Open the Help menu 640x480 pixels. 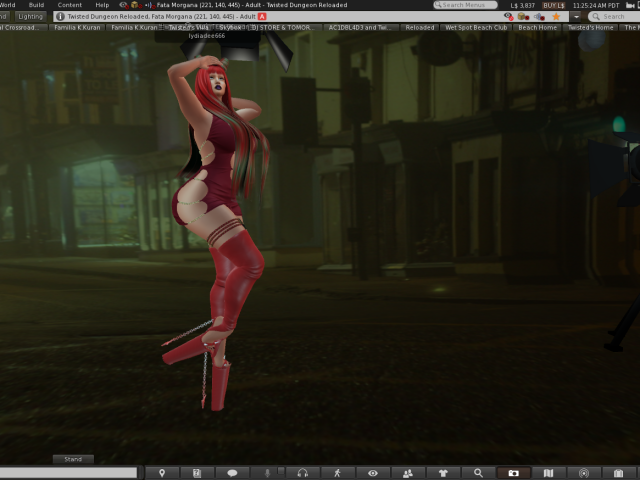tap(102, 5)
